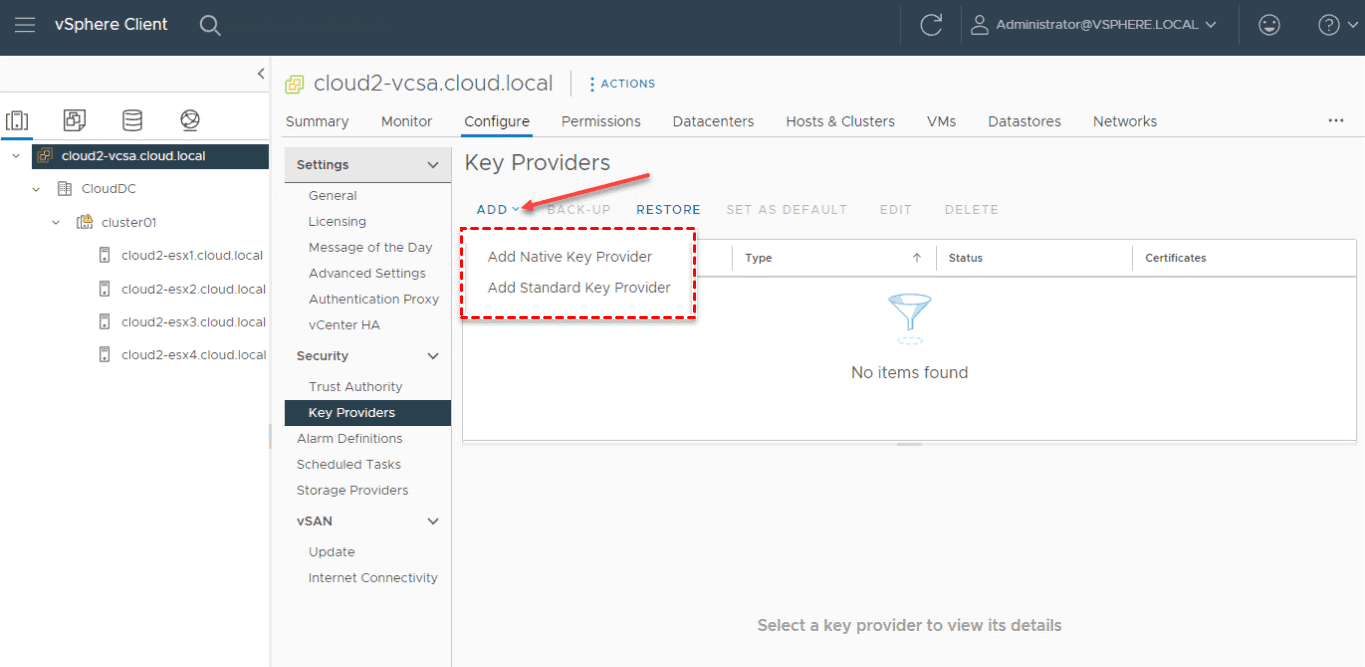Click host icon for cloud2-esx3.cloud.local
Screen dimensions: 1365x667
104,322
